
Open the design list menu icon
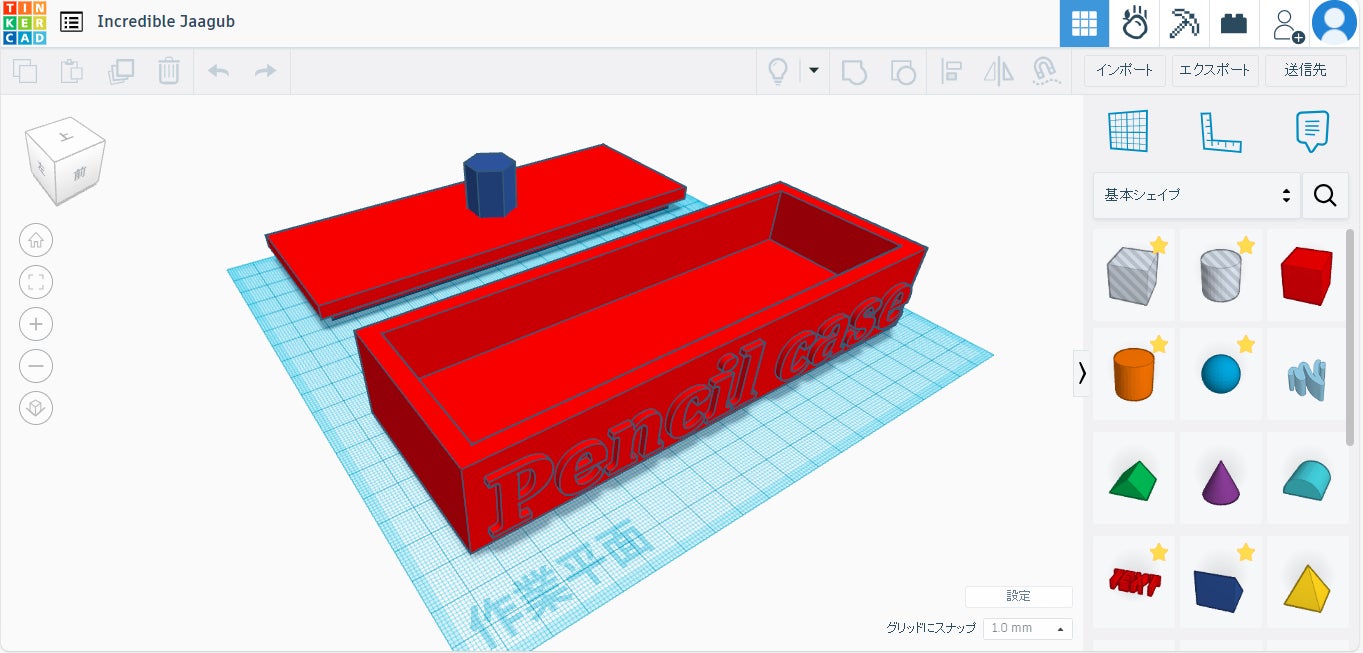71,21
